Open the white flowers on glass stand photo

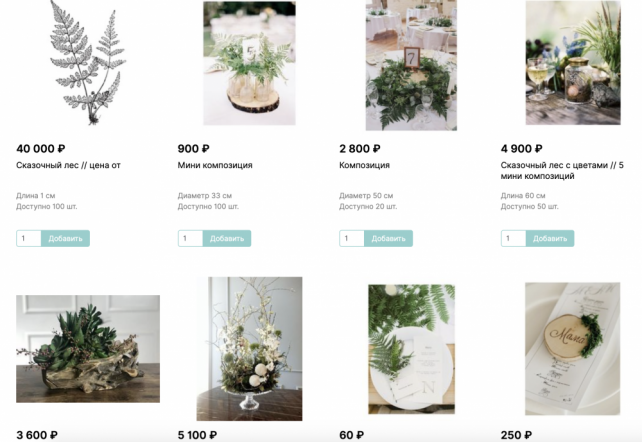249,349
